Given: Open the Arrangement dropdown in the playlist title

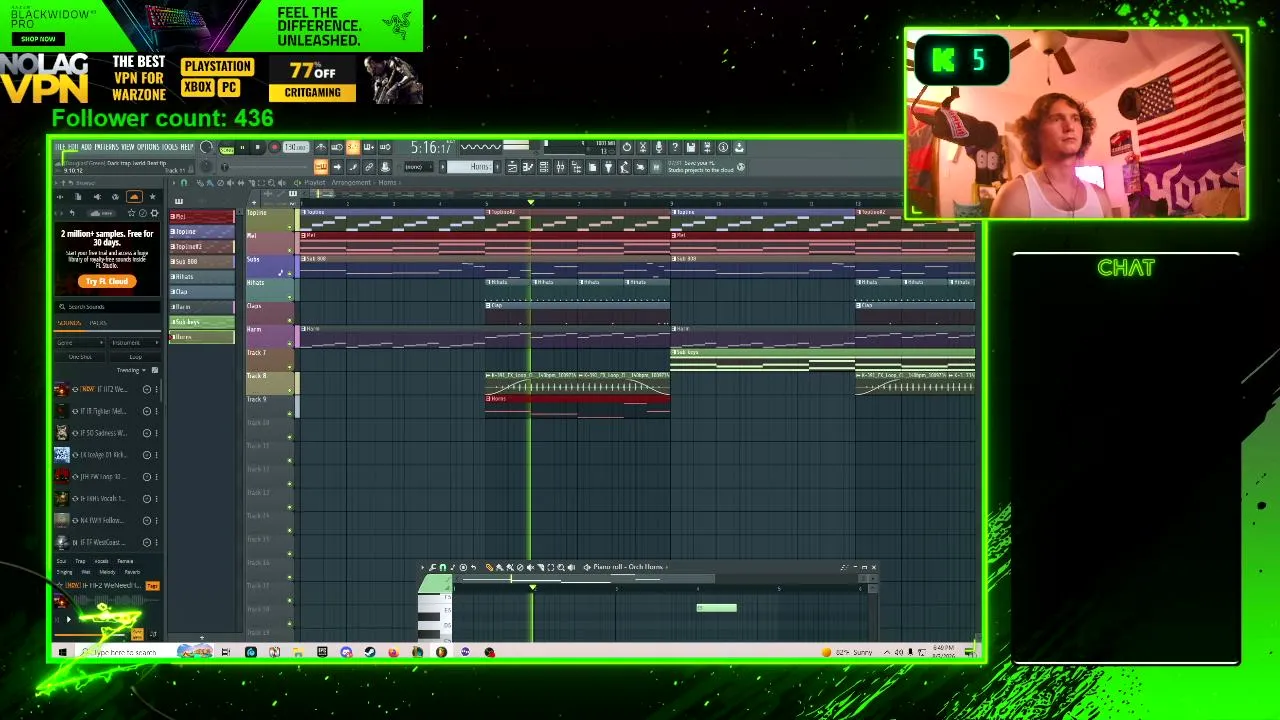Looking at the screenshot, I should [352, 183].
